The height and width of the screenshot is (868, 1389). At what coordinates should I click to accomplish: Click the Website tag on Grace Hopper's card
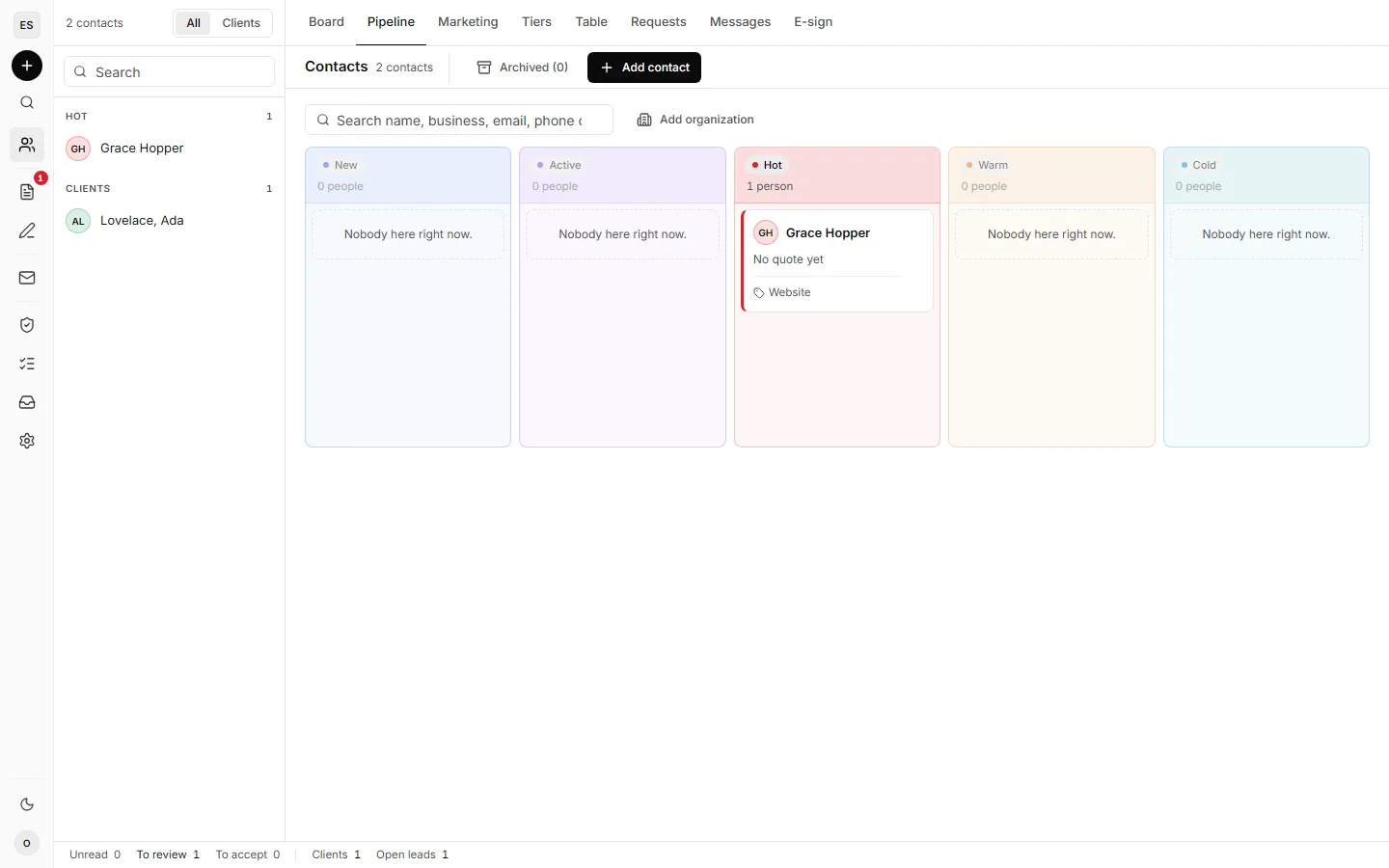[x=782, y=292]
